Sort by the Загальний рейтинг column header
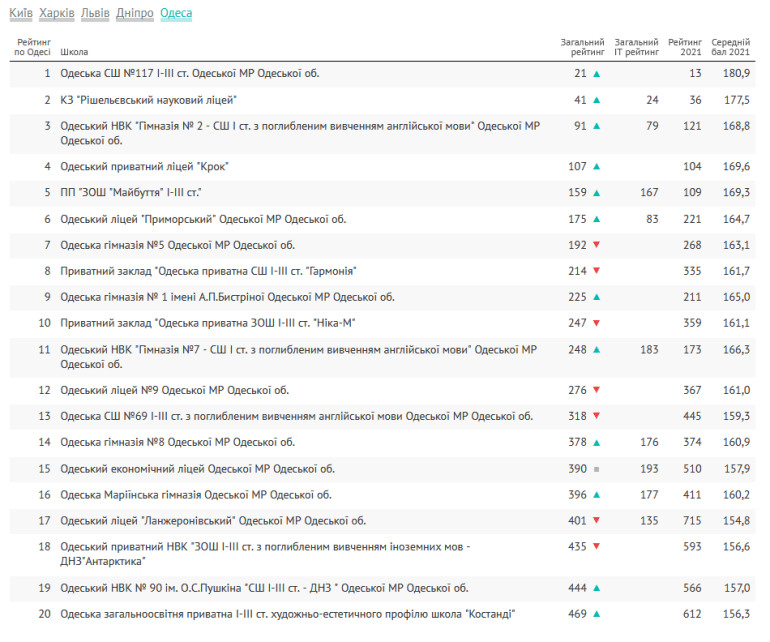 pyautogui.click(x=582, y=47)
